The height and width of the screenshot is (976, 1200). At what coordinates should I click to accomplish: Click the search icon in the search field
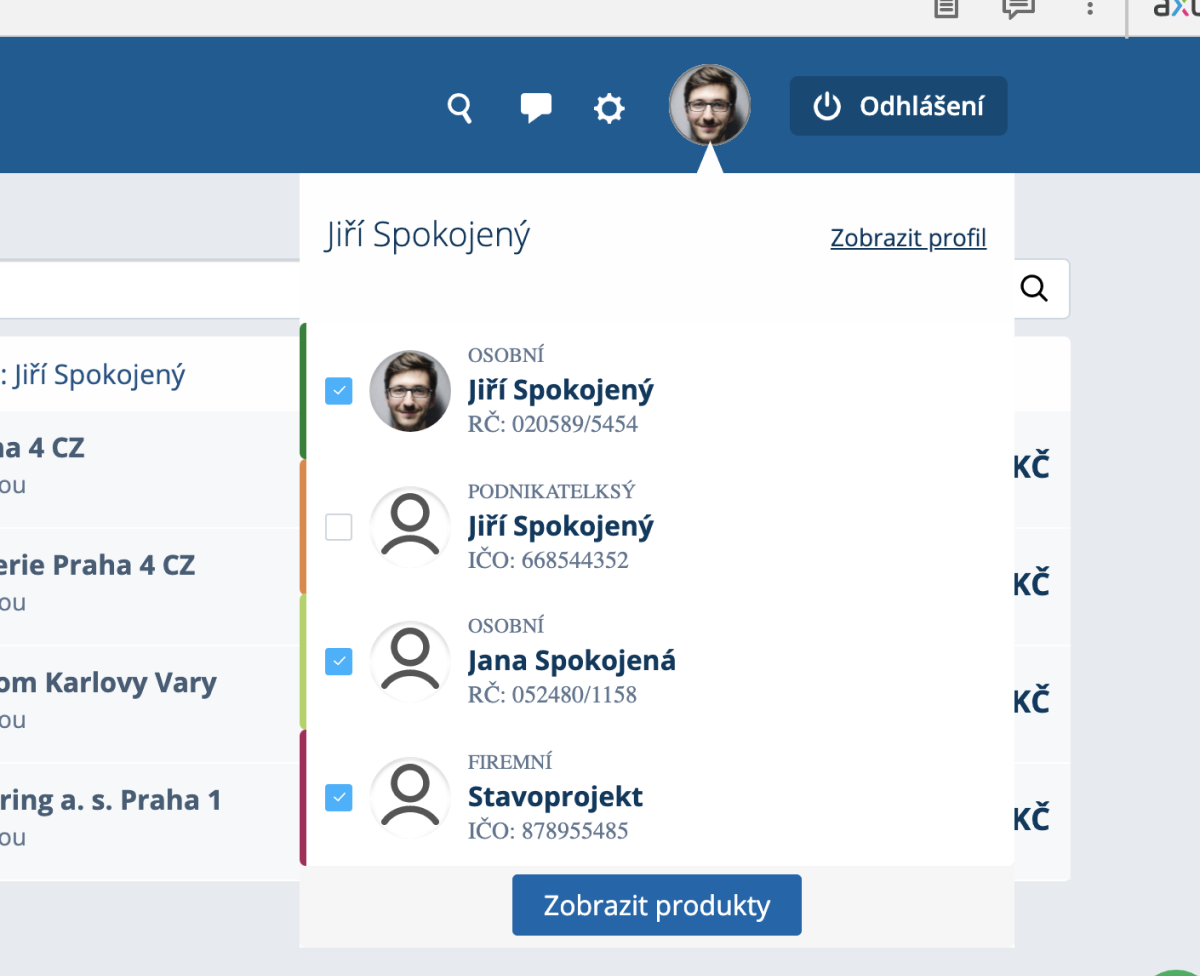tap(1034, 289)
